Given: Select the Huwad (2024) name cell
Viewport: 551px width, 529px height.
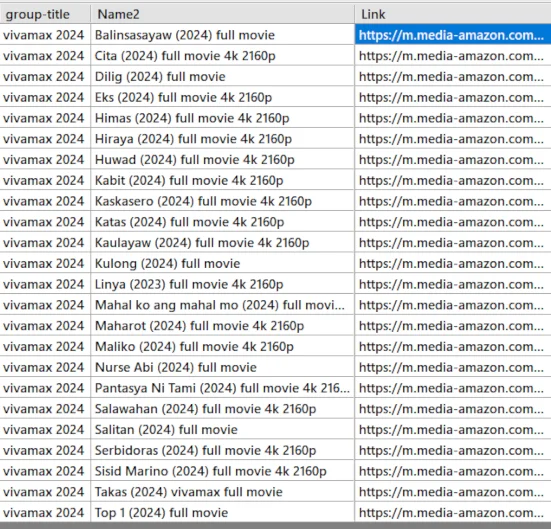Looking at the screenshot, I should coord(222,159).
